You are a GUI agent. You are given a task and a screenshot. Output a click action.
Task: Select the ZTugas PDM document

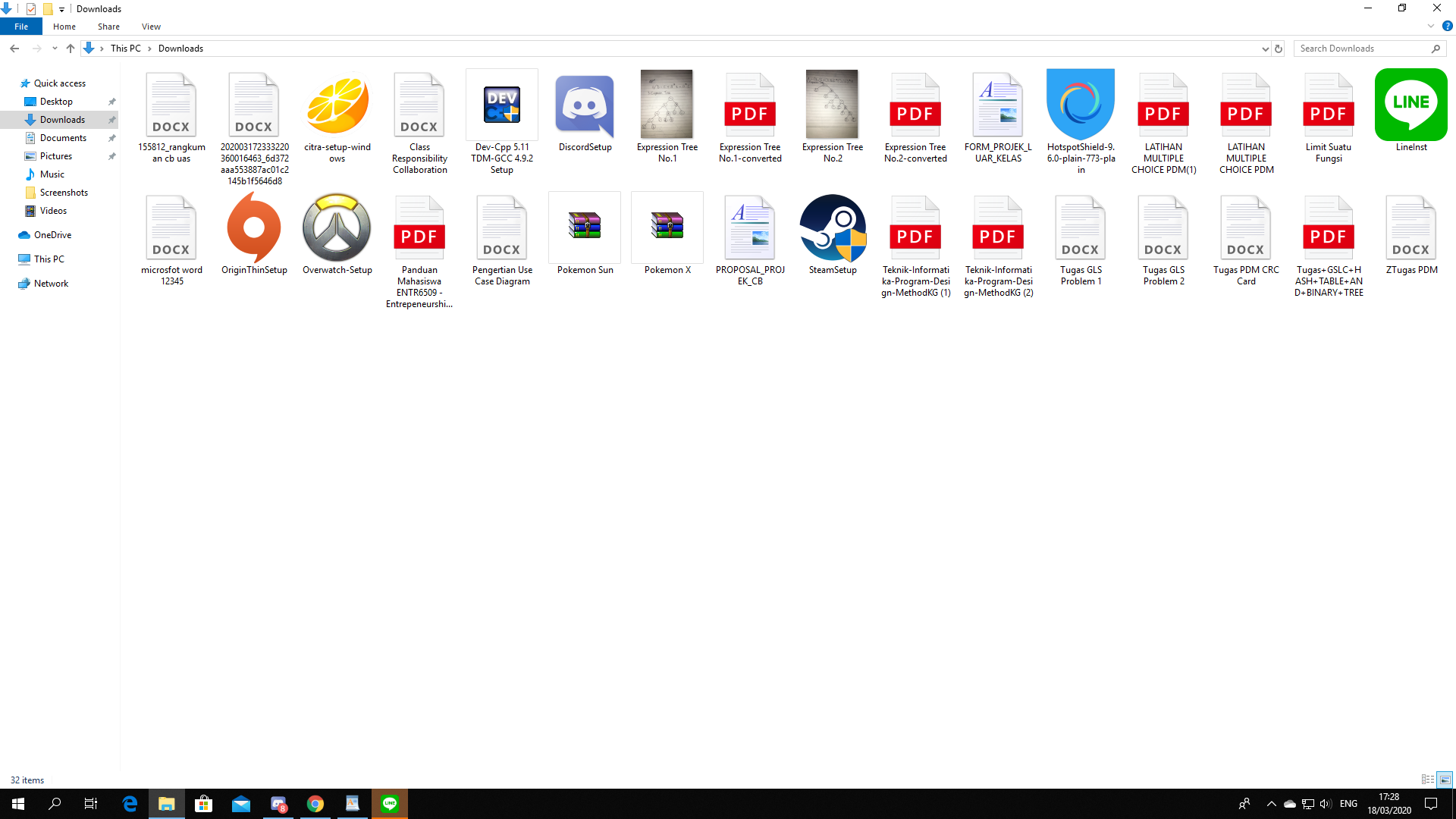[1411, 234]
